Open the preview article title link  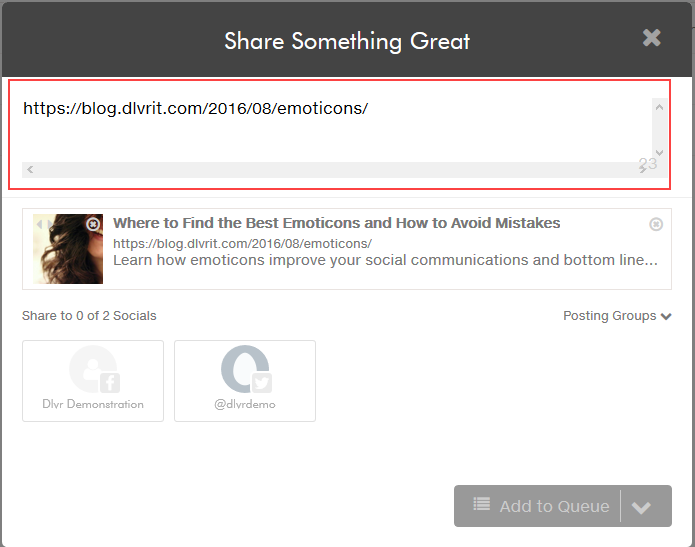coord(336,223)
